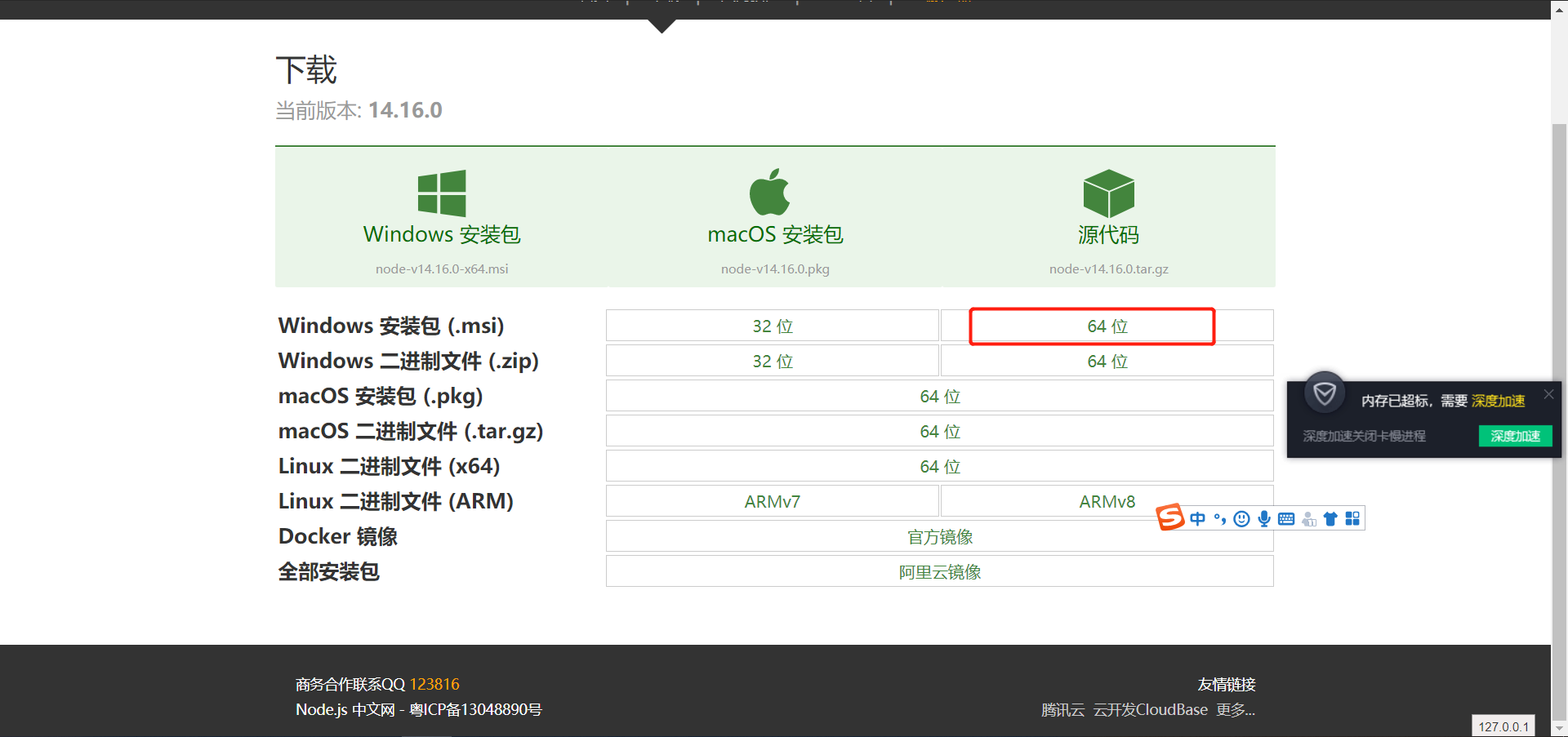Open the Sogou input method logo menu

pyautogui.click(x=1170, y=517)
